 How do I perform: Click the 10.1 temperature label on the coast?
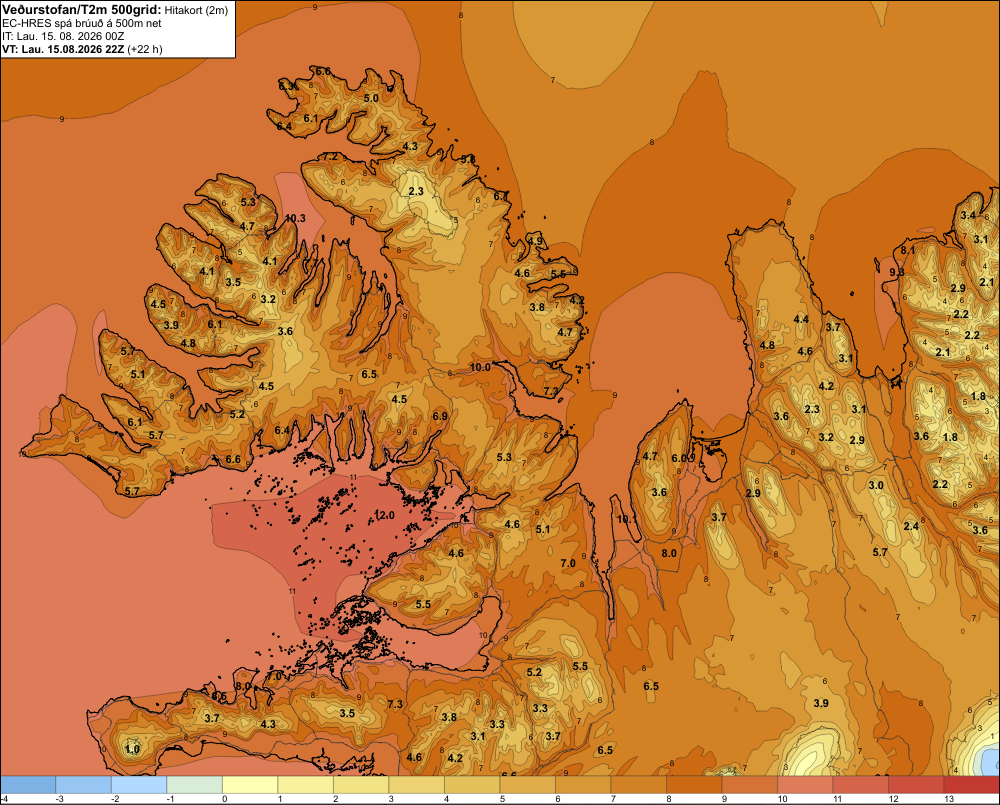click(627, 519)
